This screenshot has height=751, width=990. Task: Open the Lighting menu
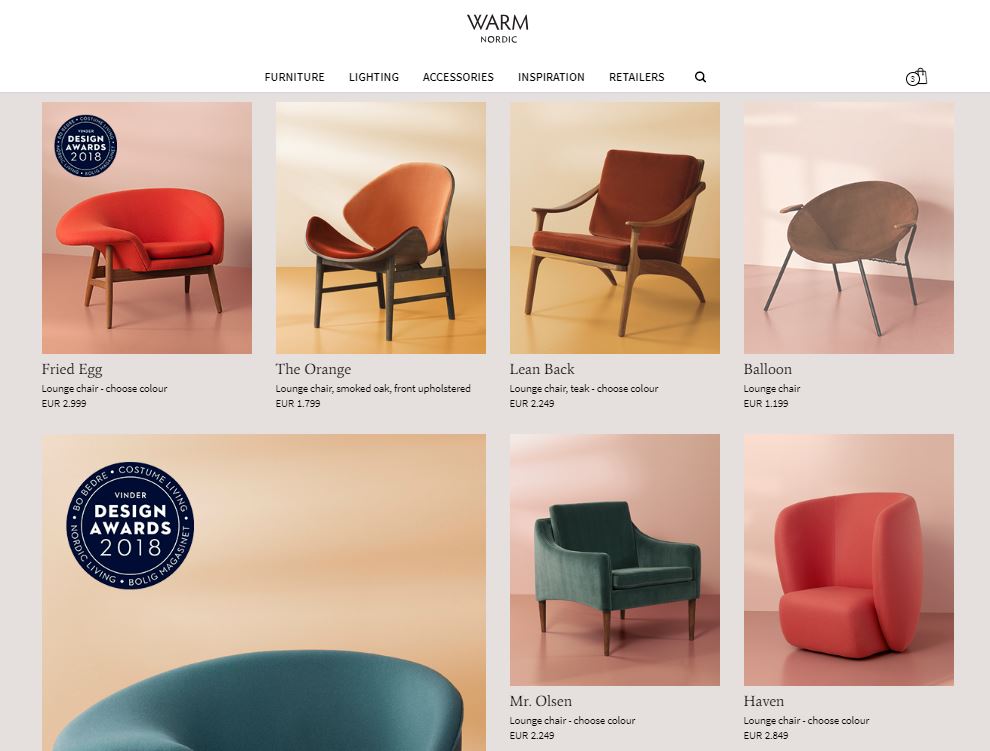[x=374, y=77]
